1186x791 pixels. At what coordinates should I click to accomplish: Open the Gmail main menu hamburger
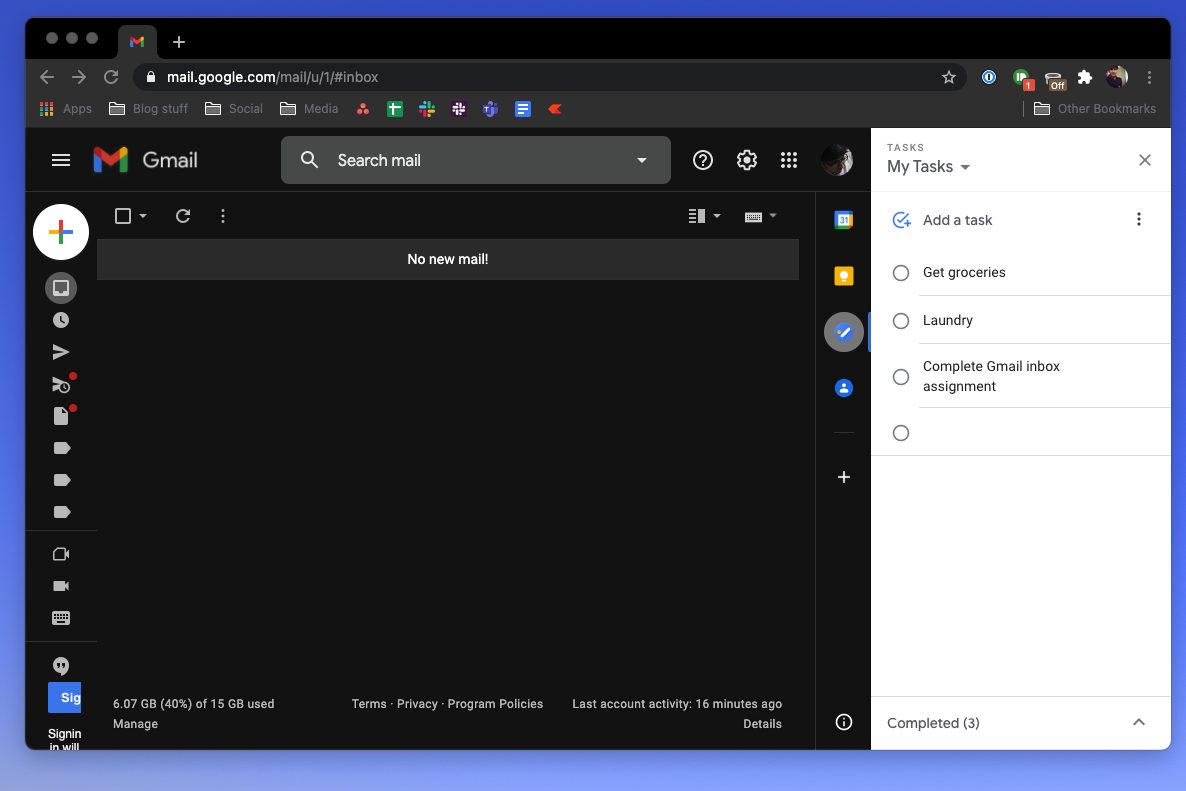pyautogui.click(x=61, y=160)
